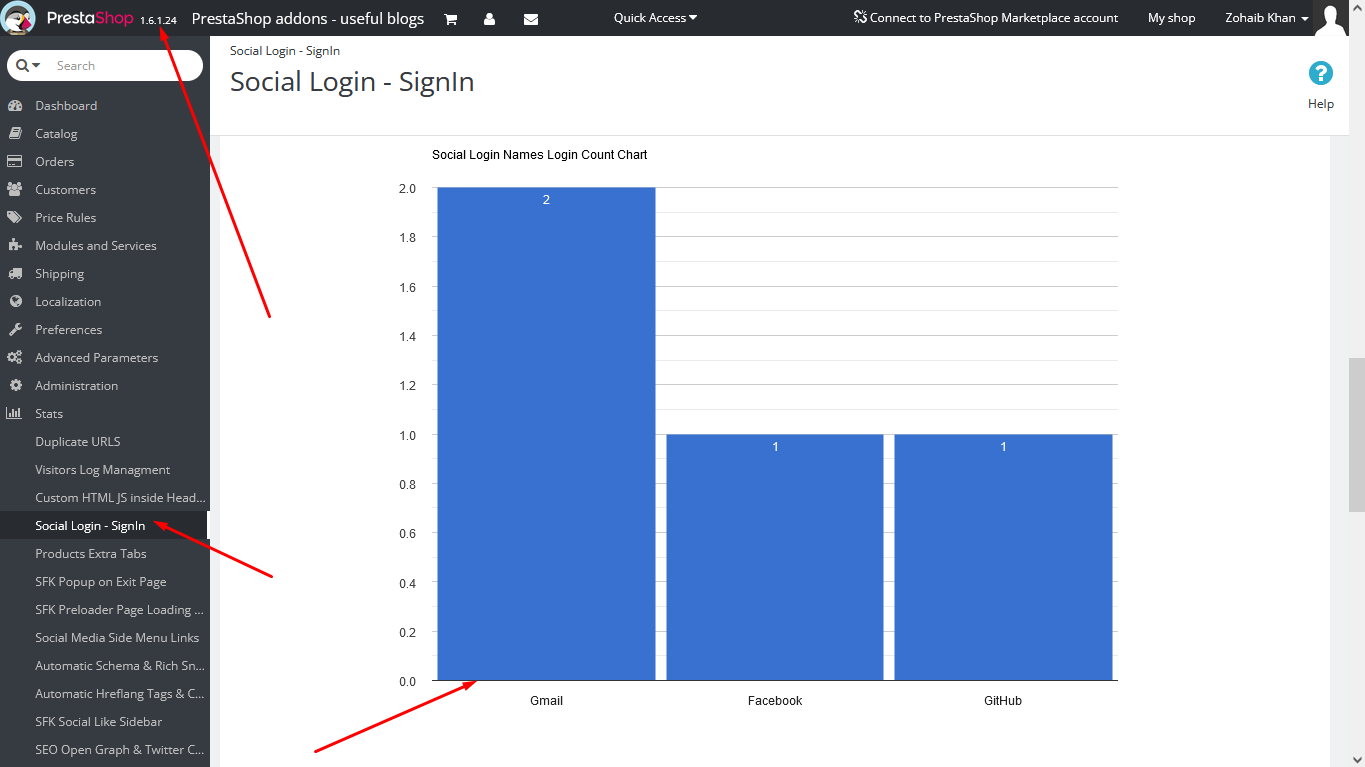Expand the Quick Access dropdown
Viewport: 1365px width, 767px height.
(656, 18)
